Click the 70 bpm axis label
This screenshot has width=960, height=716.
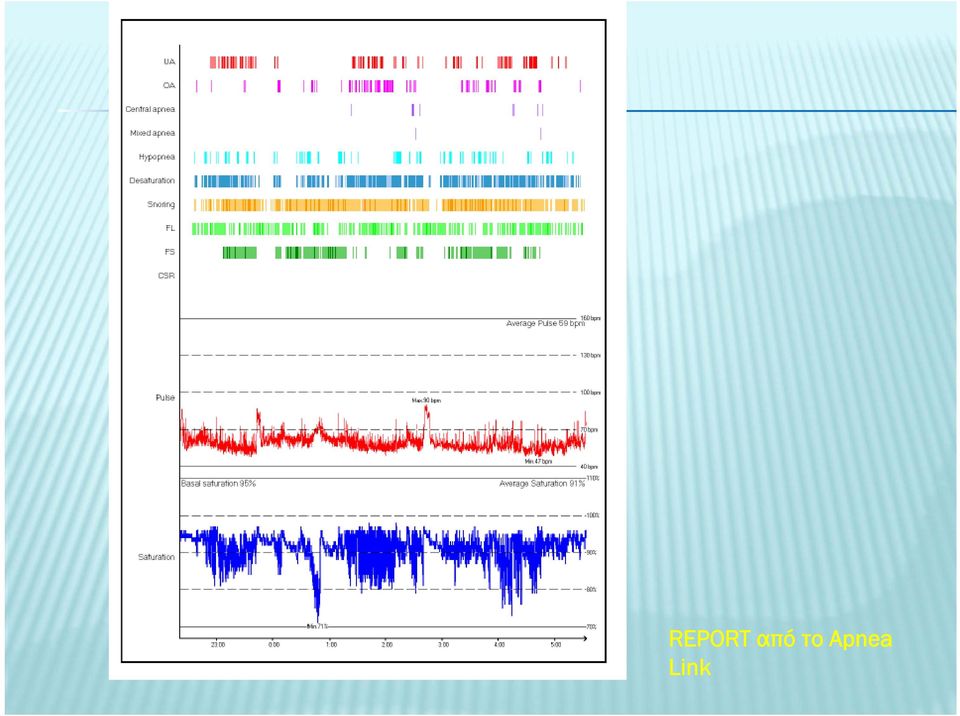coord(590,430)
